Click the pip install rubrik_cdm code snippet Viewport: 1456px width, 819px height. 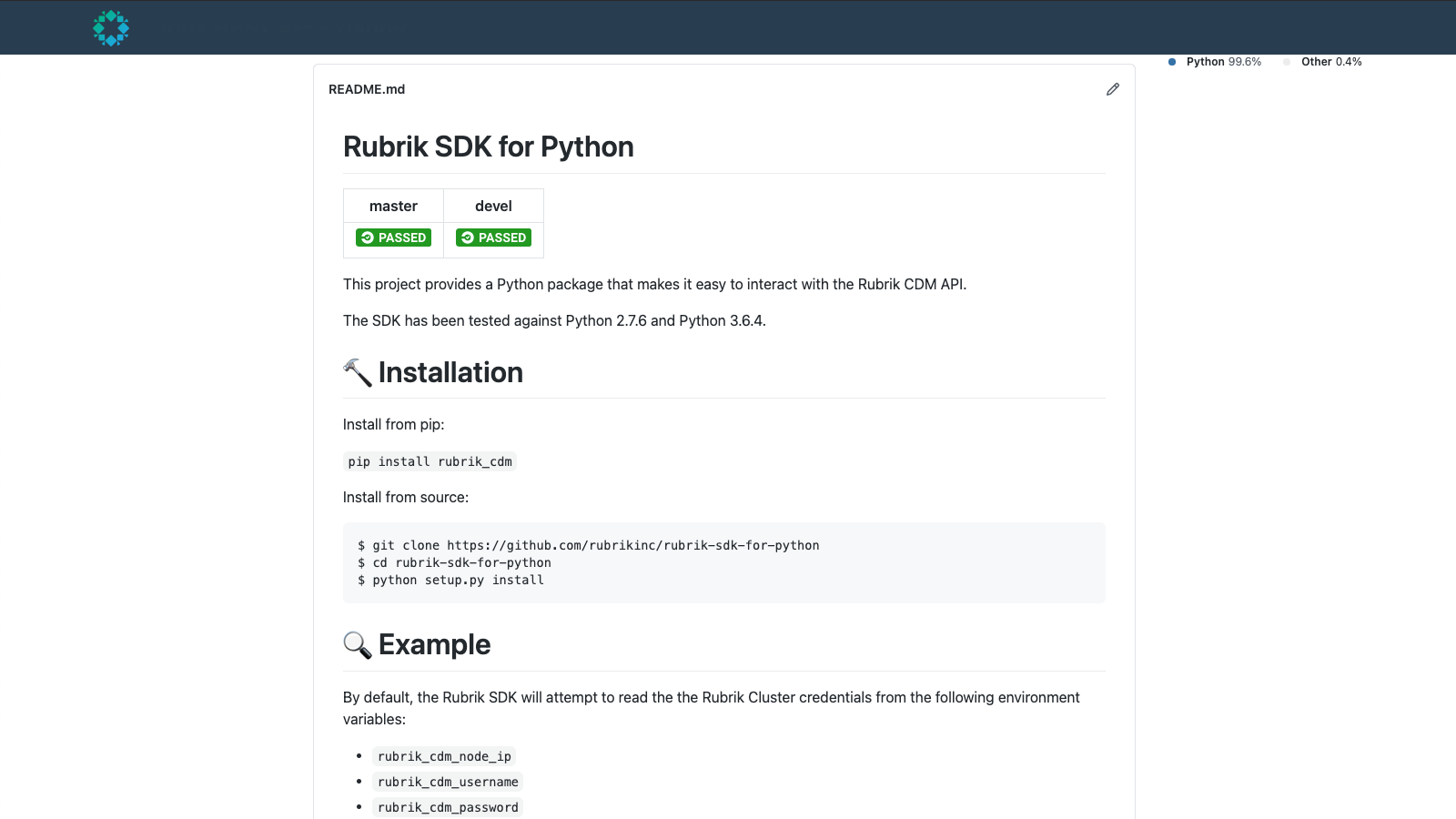point(430,461)
